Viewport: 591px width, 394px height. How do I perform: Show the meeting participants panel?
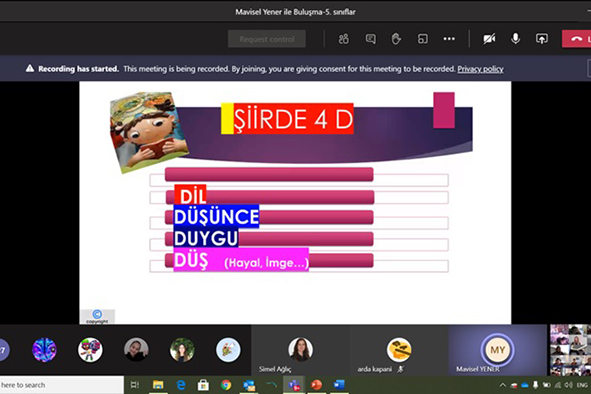point(343,39)
